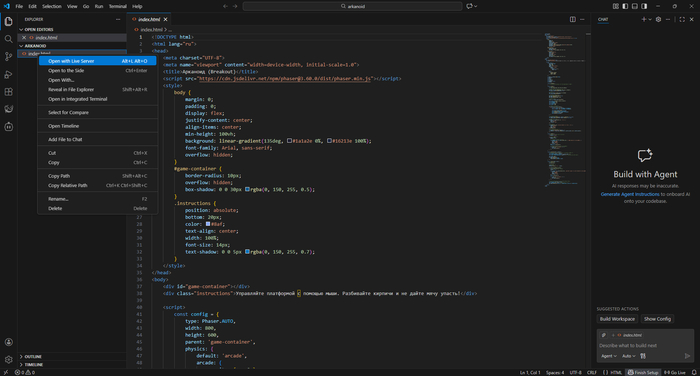Image resolution: width=700 pixels, height=376 pixels.
Task: Open the dropdown arrow next to new chat
Action: tap(650, 19)
